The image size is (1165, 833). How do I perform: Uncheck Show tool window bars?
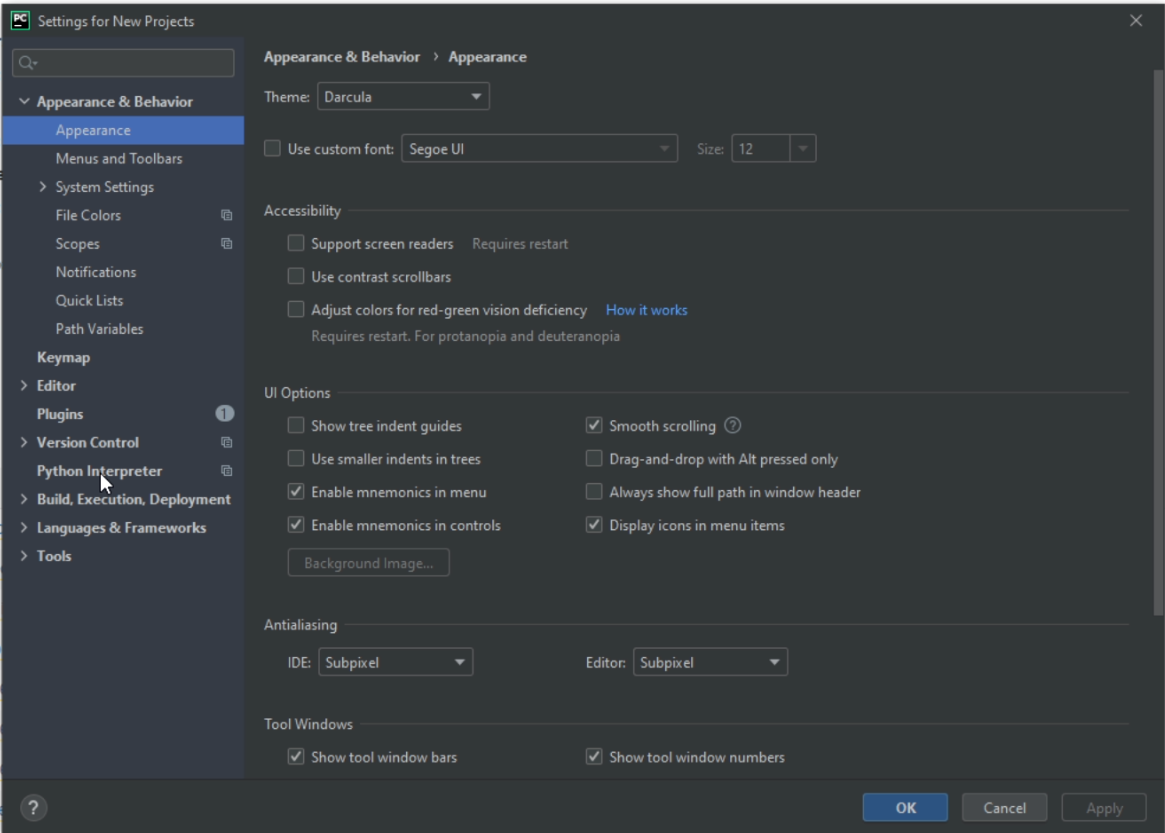pyautogui.click(x=296, y=756)
